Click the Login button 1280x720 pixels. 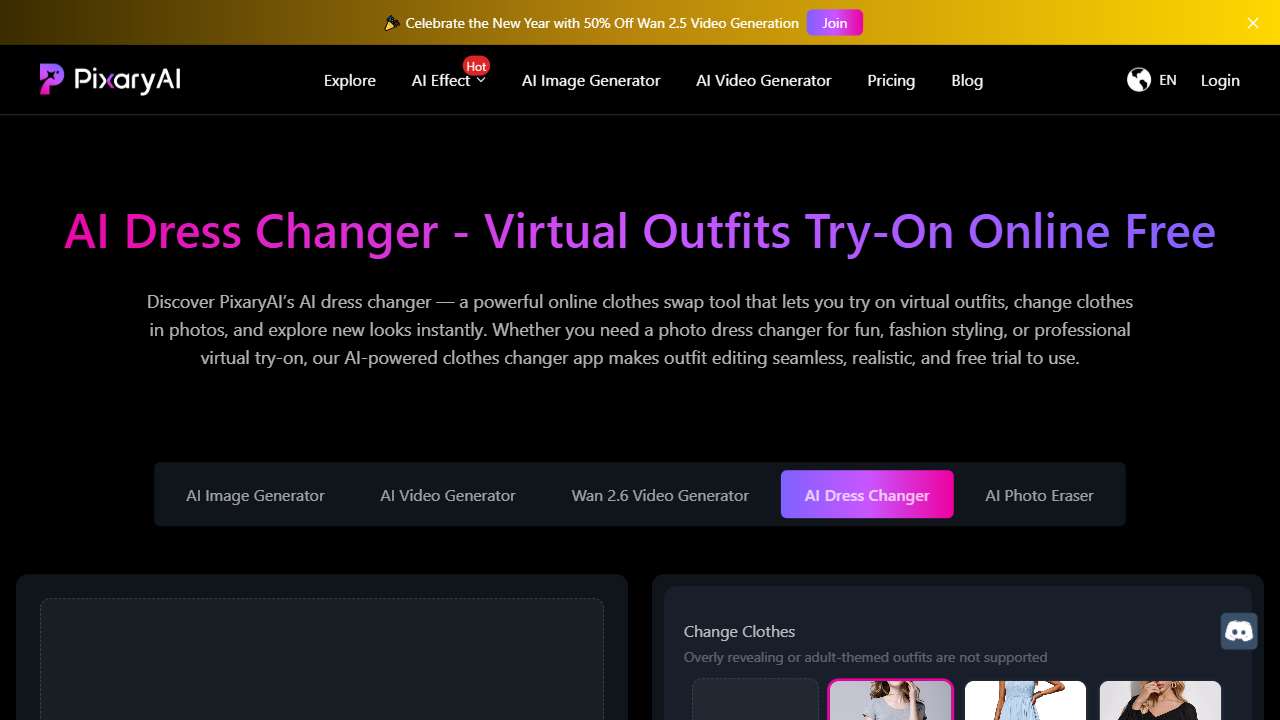[x=1220, y=81]
